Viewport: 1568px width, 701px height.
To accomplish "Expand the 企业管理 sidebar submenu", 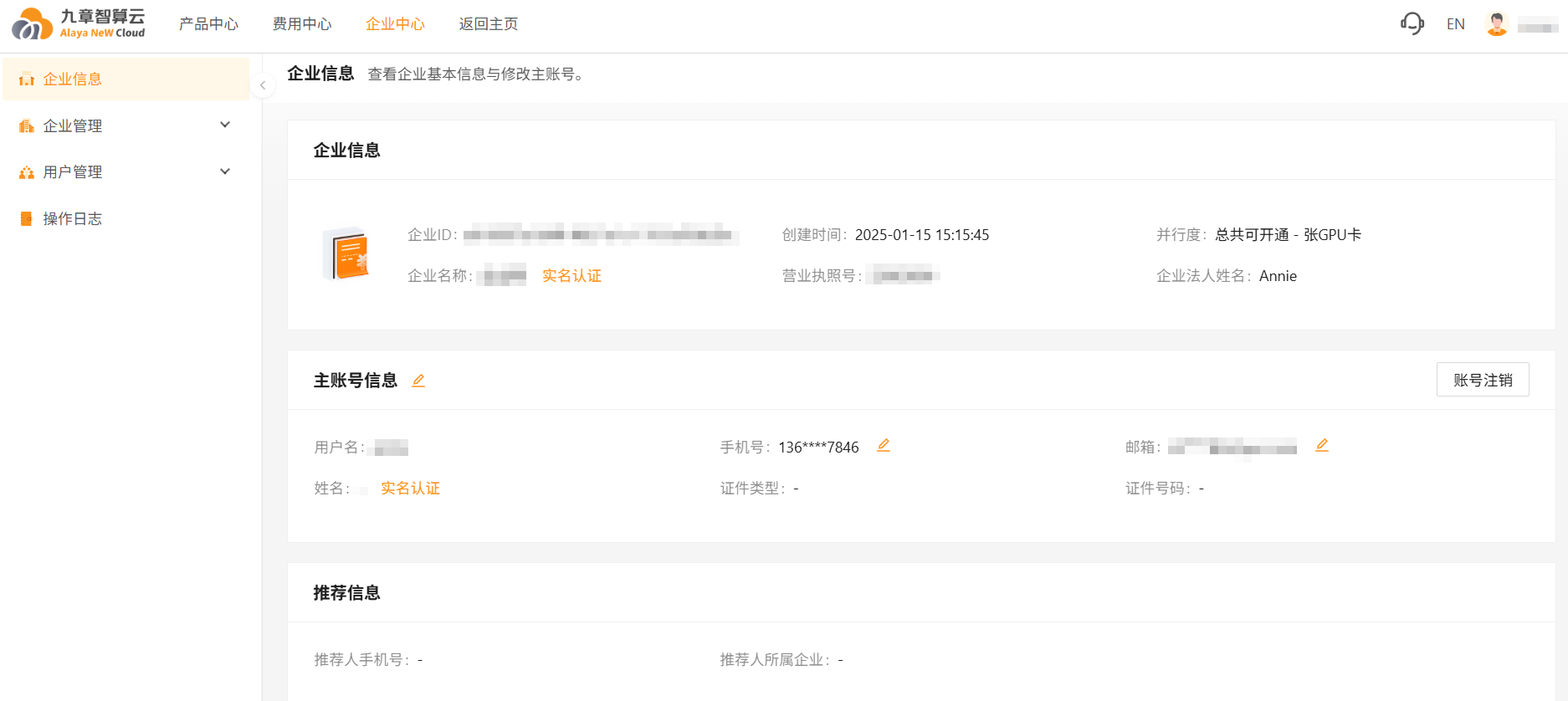I will coord(126,125).
